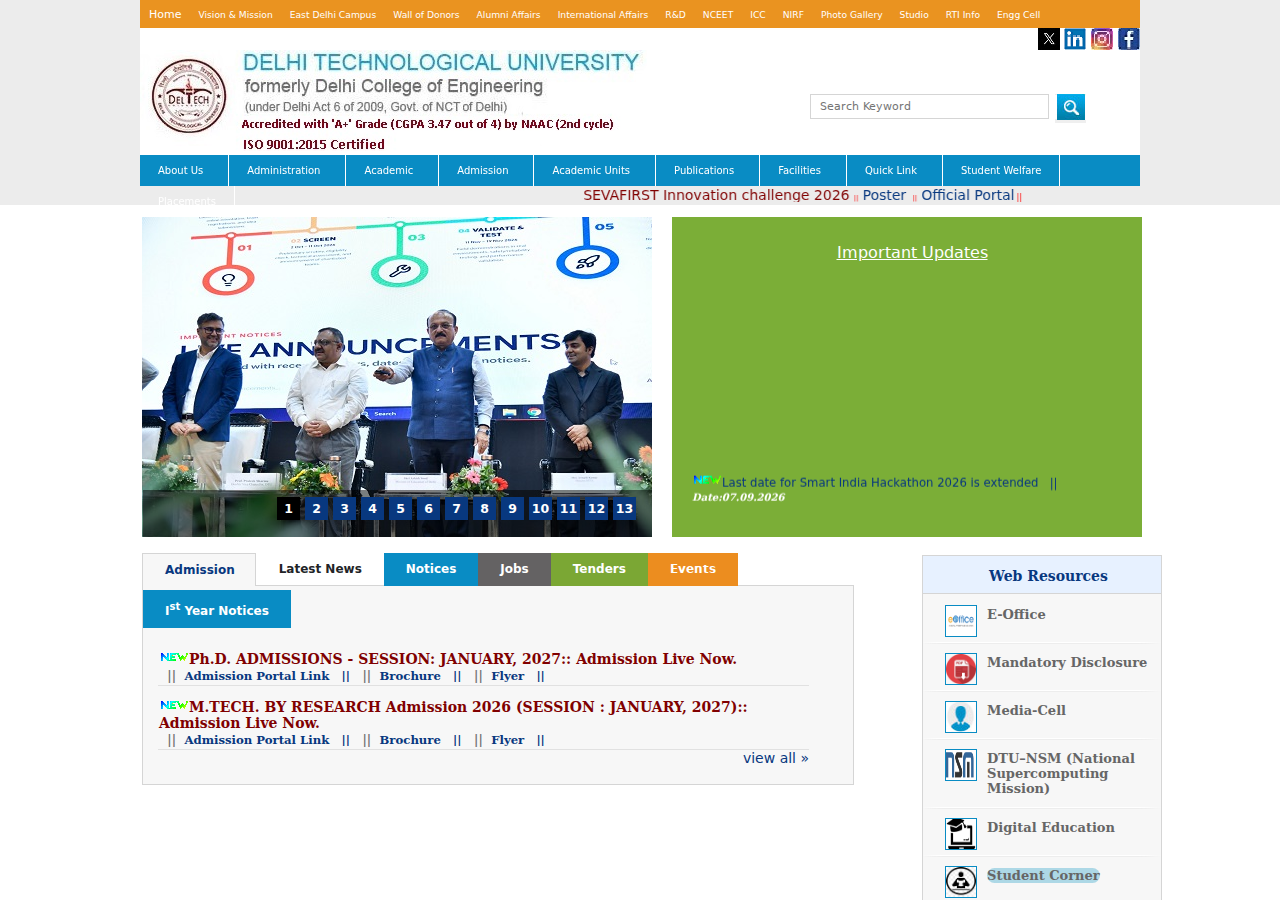Open Smart India Hackathon extension notice
Image resolution: width=1280 pixels, height=900 pixels.
[x=880, y=482]
